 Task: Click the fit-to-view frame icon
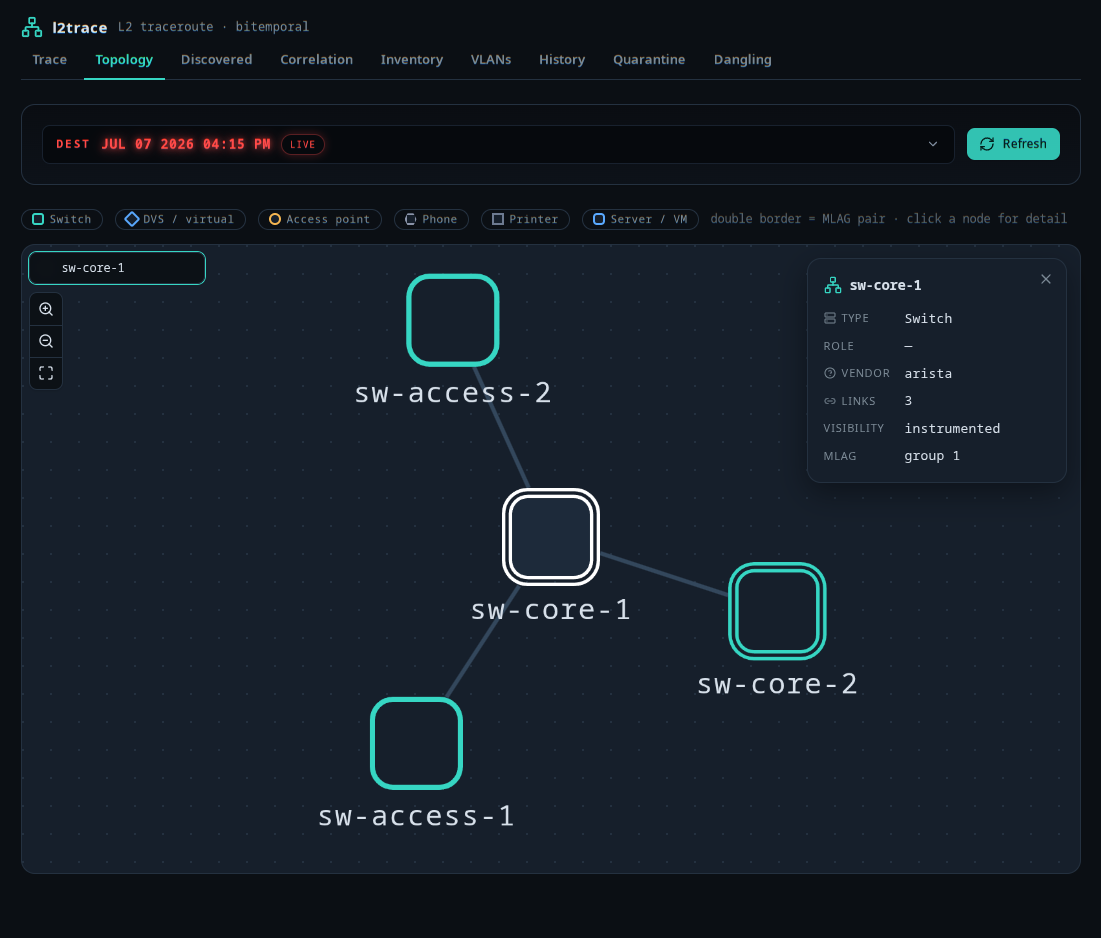pyautogui.click(x=46, y=373)
